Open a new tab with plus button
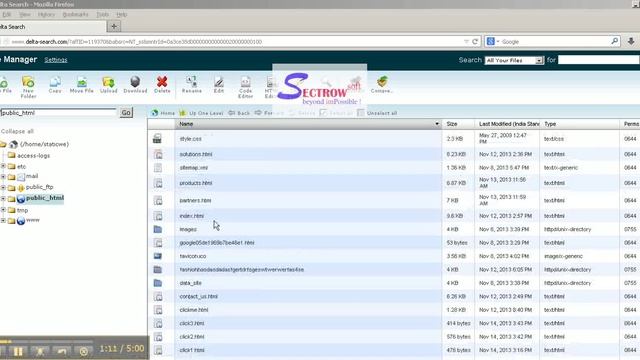 (114, 26)
